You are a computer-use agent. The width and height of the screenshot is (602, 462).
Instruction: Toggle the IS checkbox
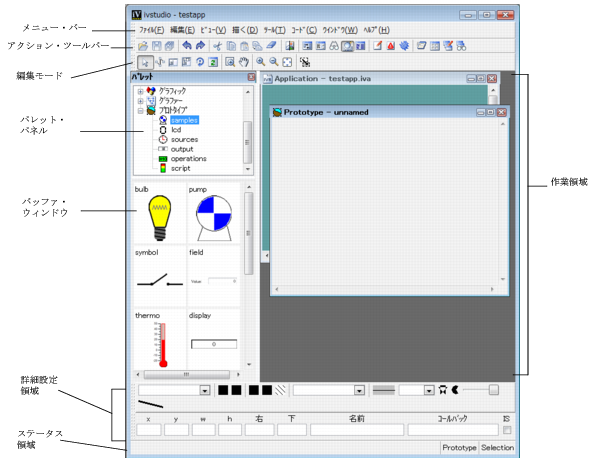coord(507,430)
